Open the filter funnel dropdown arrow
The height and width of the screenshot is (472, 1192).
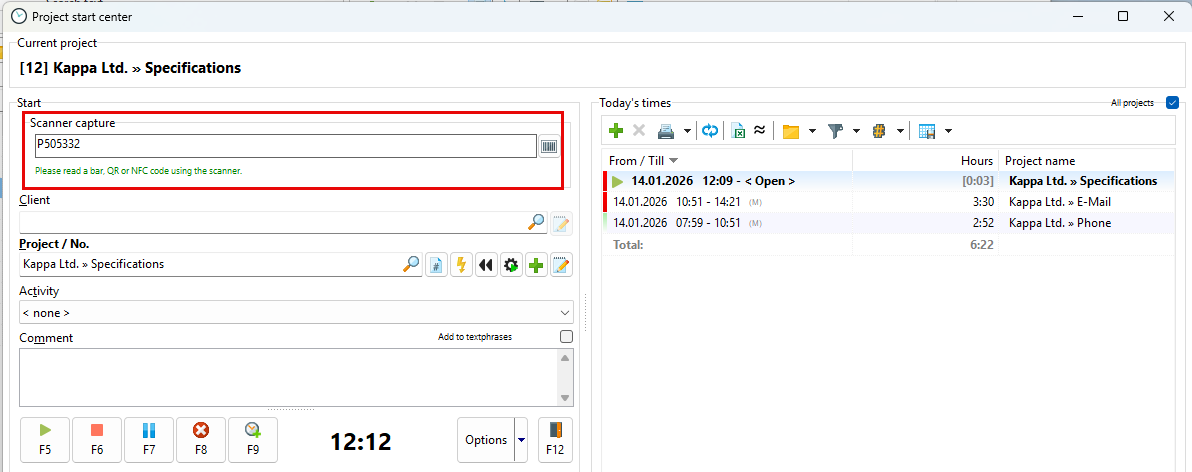tap(856, 131)
